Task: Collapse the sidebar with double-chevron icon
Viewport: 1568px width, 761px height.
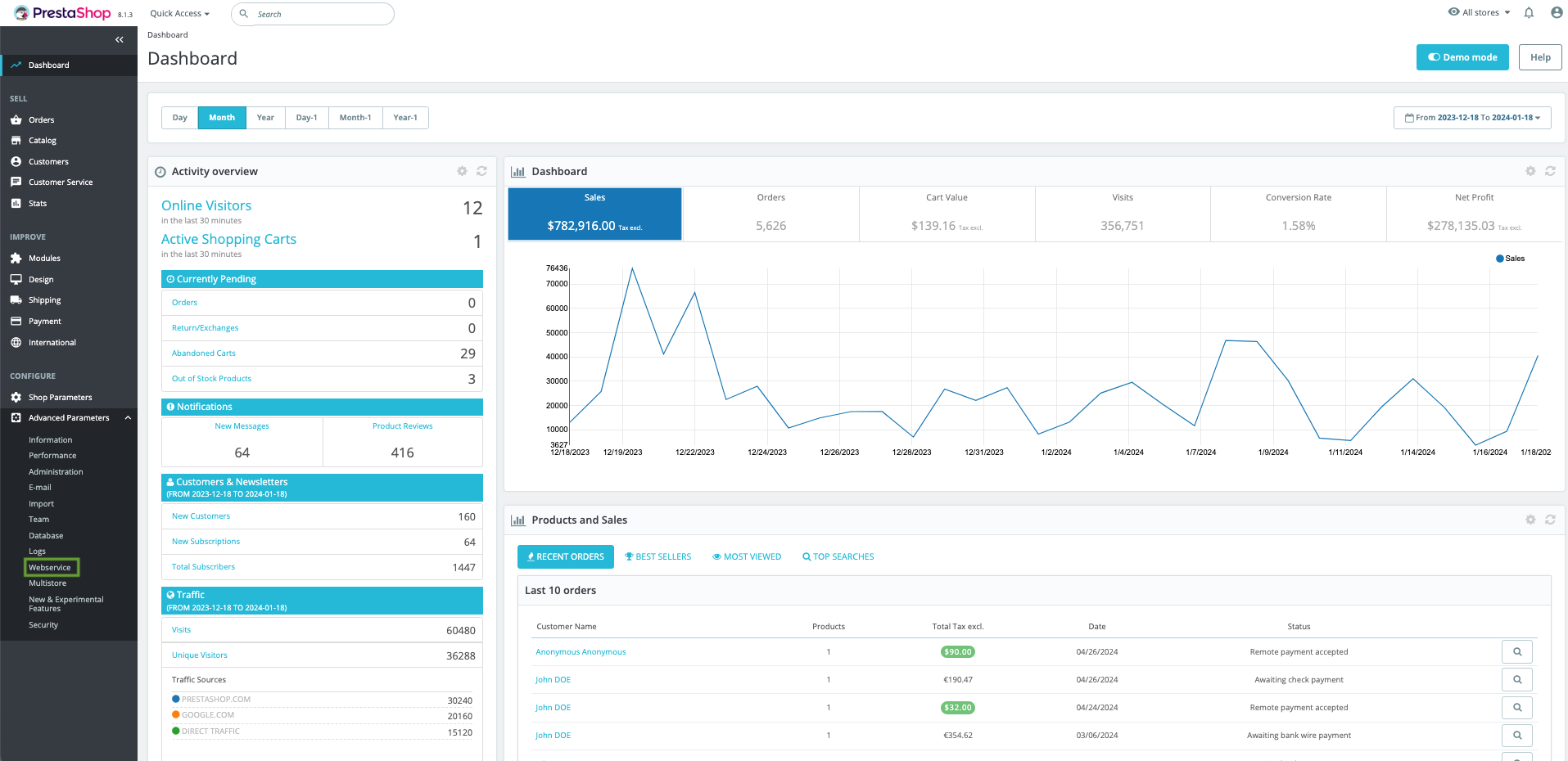Action: tap(120, 40)
